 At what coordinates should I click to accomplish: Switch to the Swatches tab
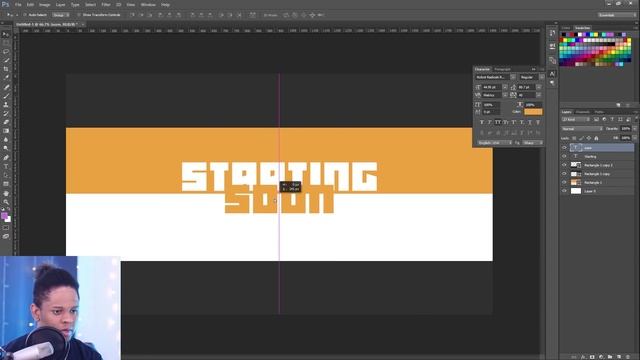(582, 28)
